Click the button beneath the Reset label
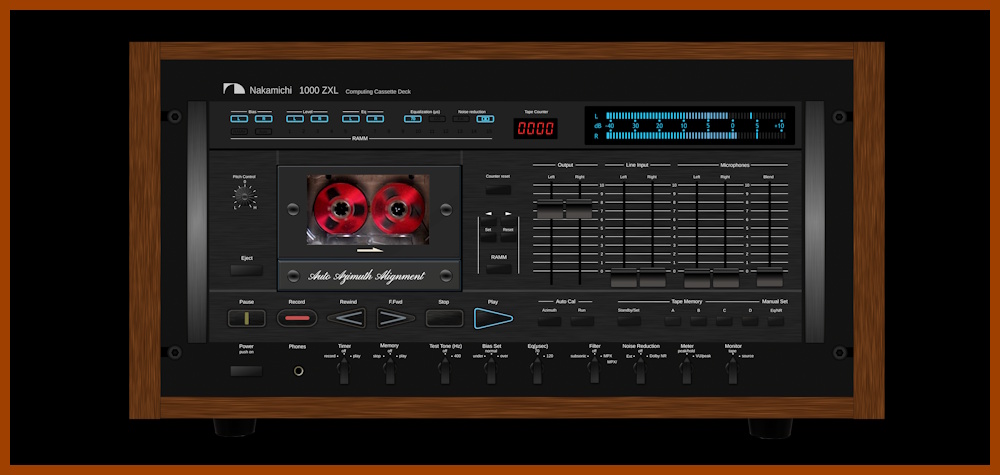The image size is (1000, 475). click(508, 237)
